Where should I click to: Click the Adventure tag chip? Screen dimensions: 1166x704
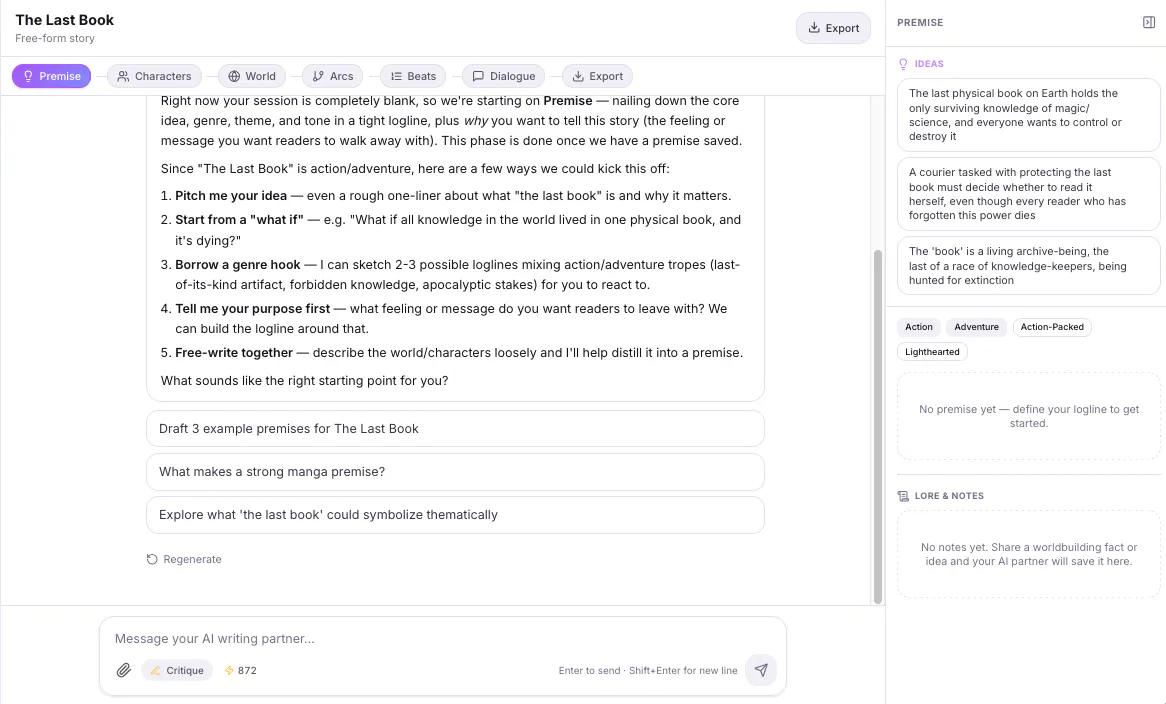coord(976,327)
